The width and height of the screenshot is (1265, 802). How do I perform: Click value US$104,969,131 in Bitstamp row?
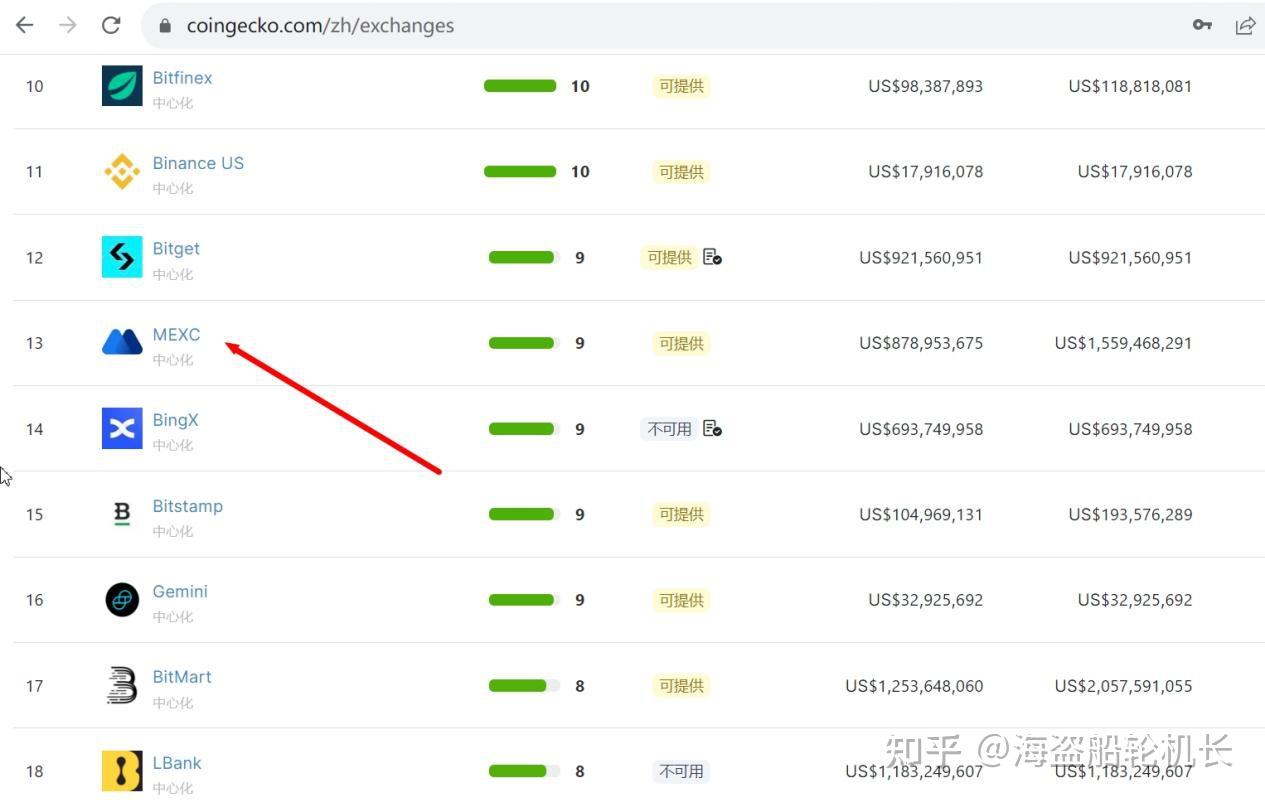pos(920,514)
